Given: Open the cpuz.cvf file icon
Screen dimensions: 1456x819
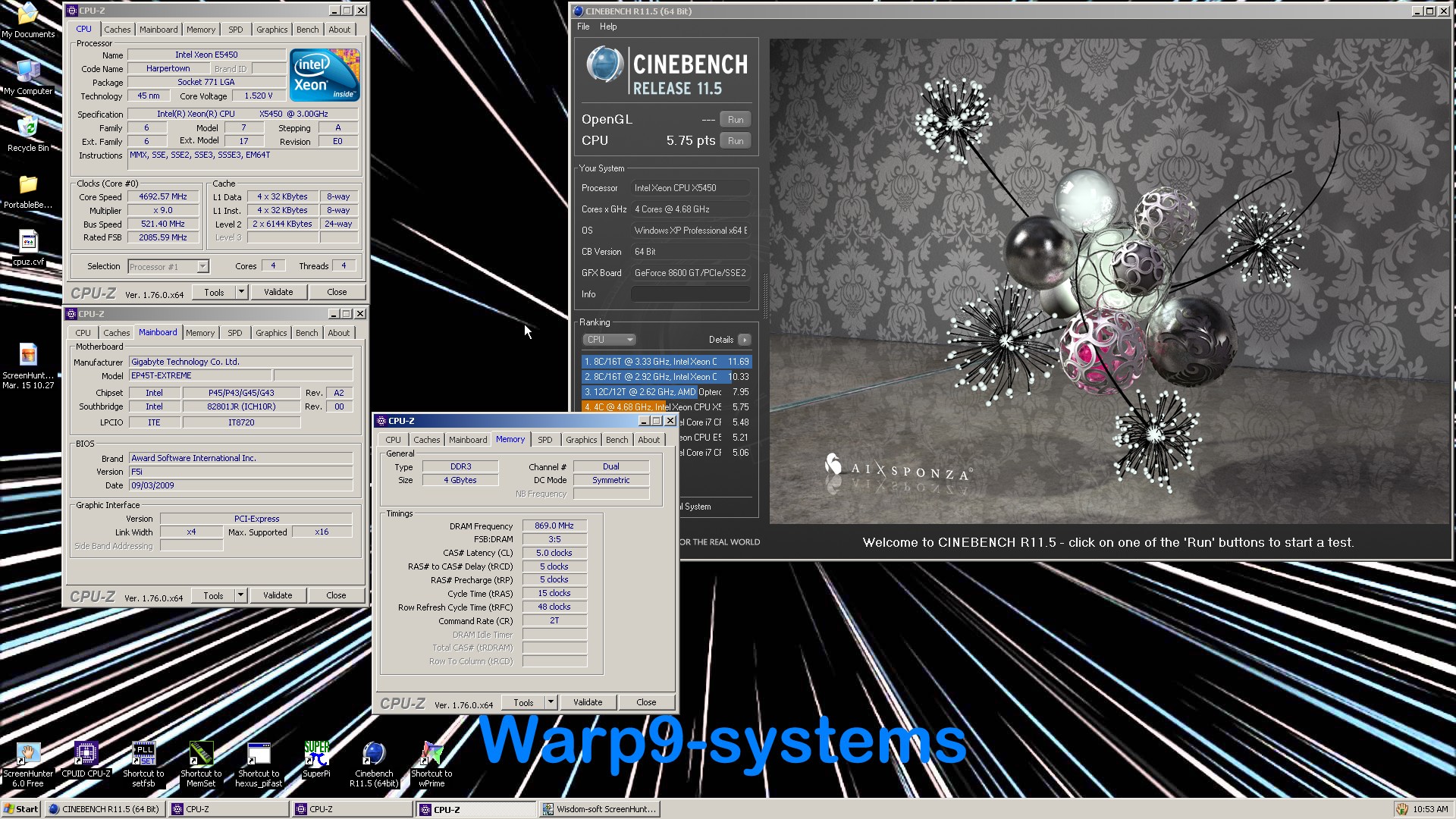Looking at the screenshot, I should (x=28, y=248).
